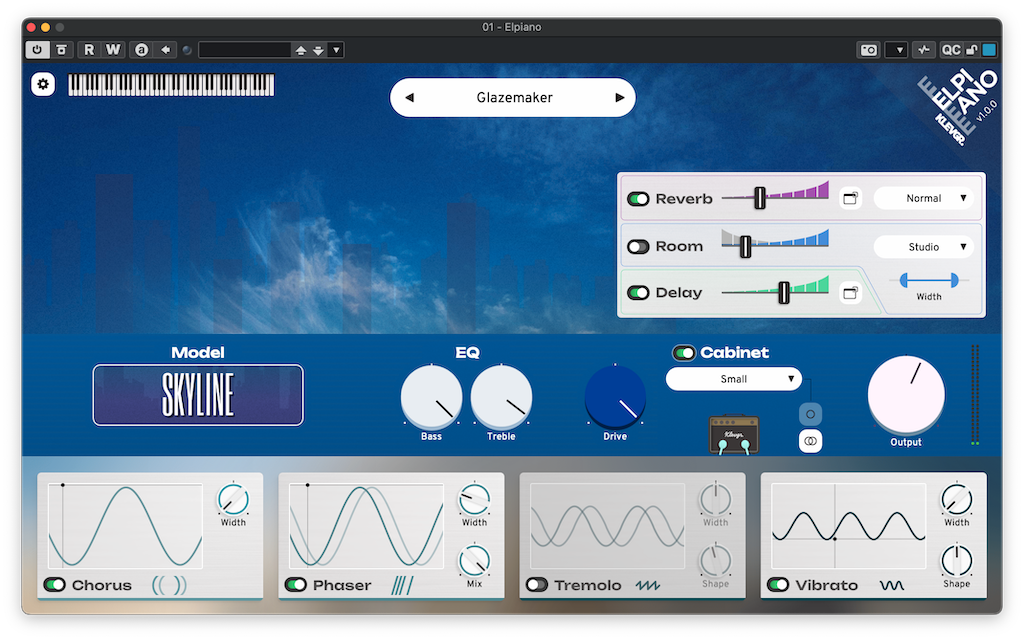
Task: Load the previous host preset (up arrow)
Action: click(x=300, y=50)
